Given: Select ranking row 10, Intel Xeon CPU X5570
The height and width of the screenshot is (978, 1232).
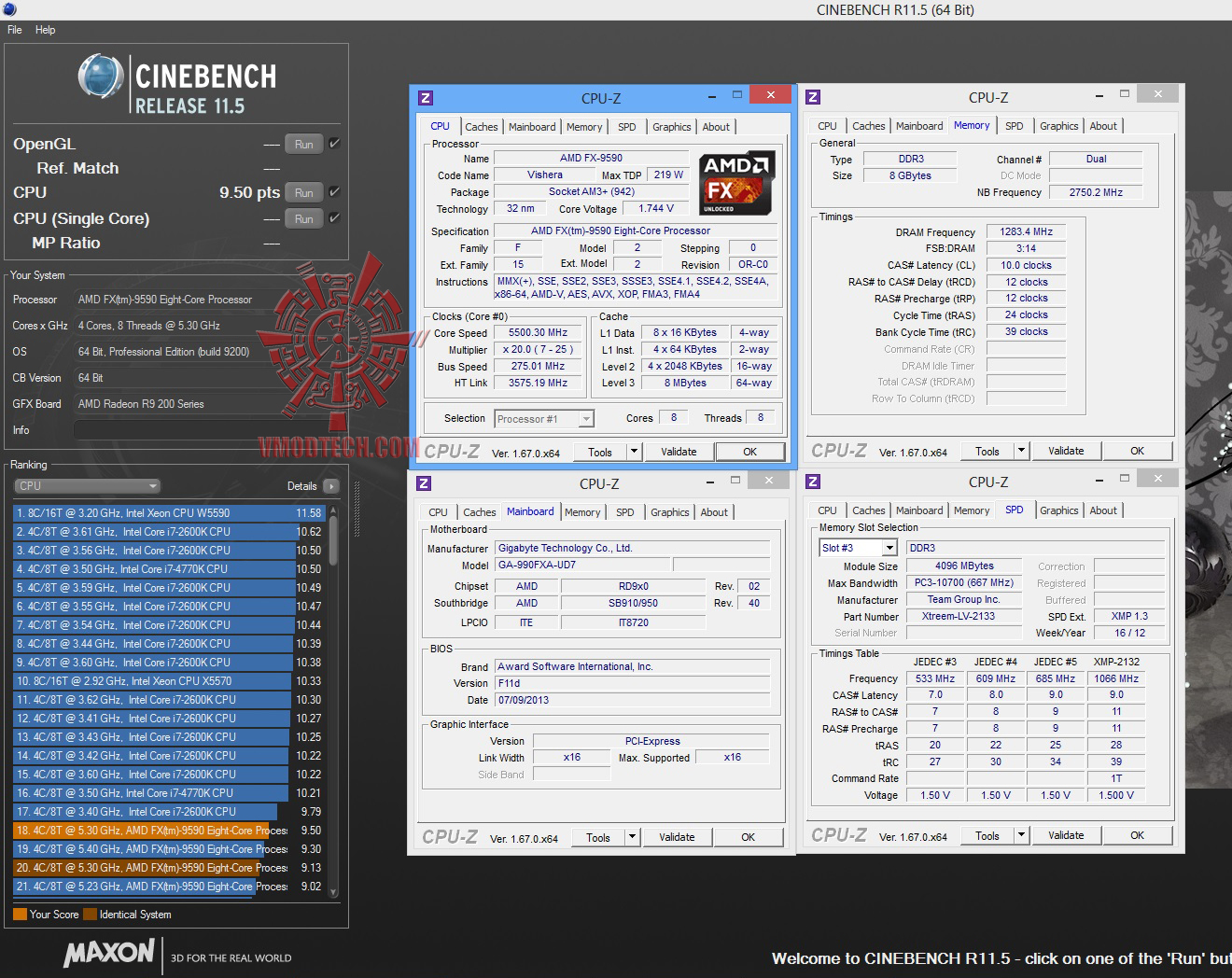Looking at the screenshot, I should point(169,681).
